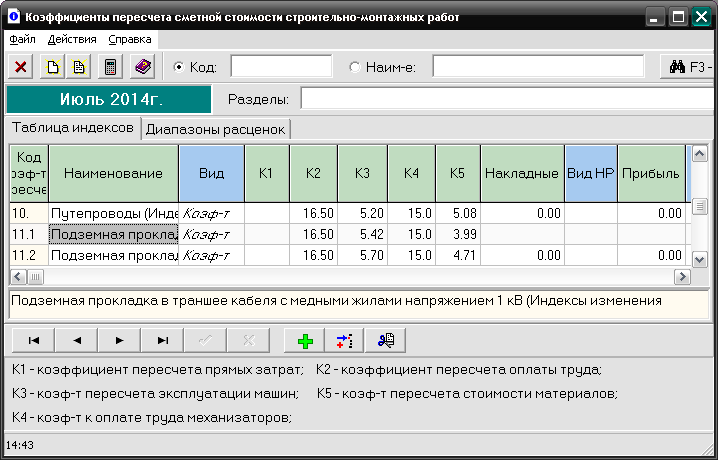The width and height of the screenshot is (718, 460).
Task: Open the Действия menu
Action: (72, 39)
